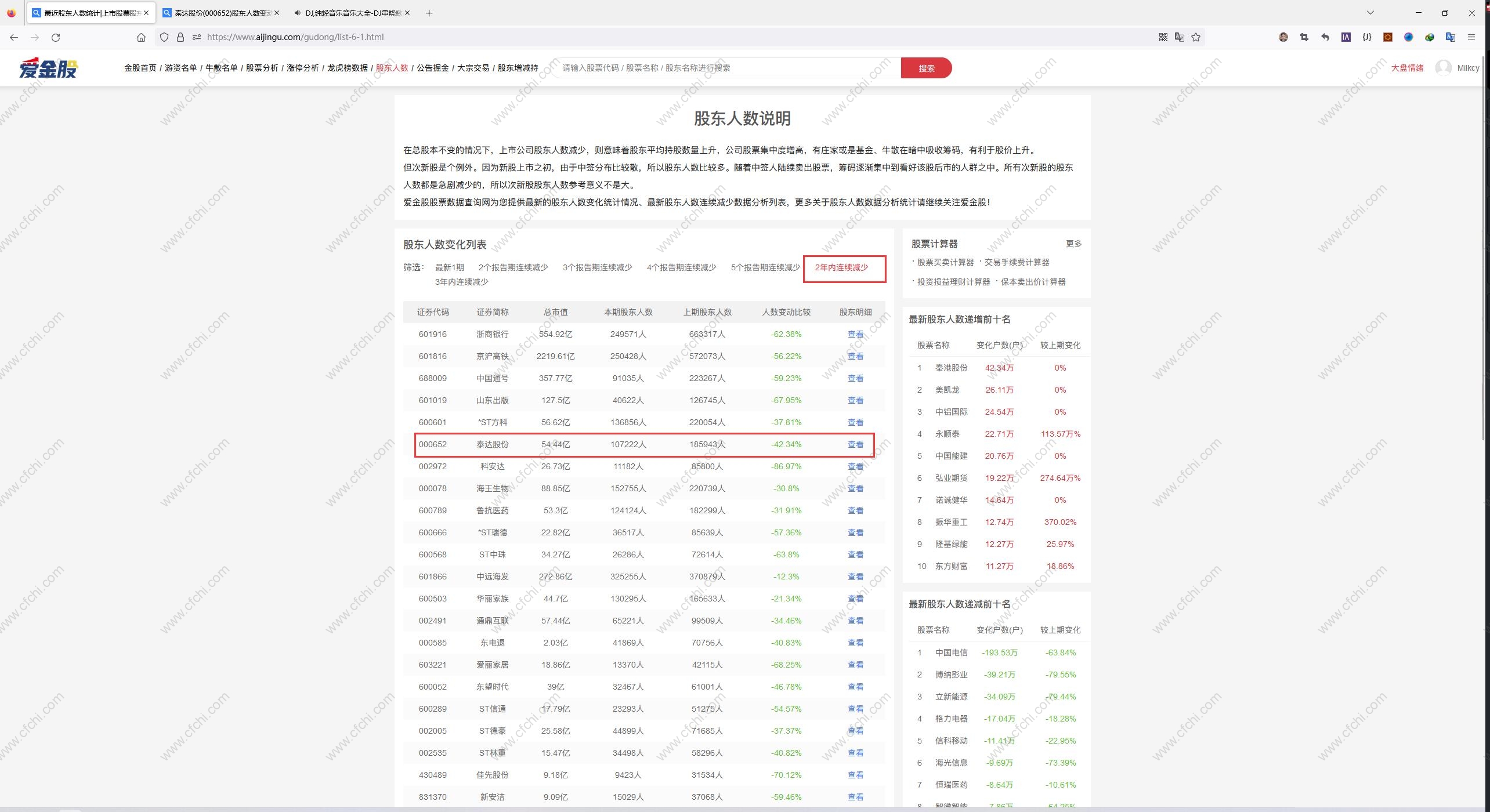The height and width of the screenshot is (812, 1490).
Task: View details link for 泰达股份 row
Action: 855,444
